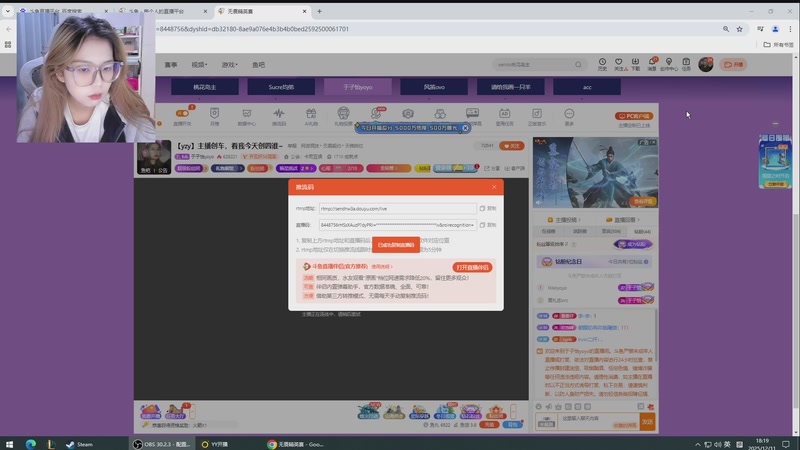The height and width of the screenshot is (450, 800).
Task: Click the emoji icon in chat toolbar
Action: click(539, 407)
